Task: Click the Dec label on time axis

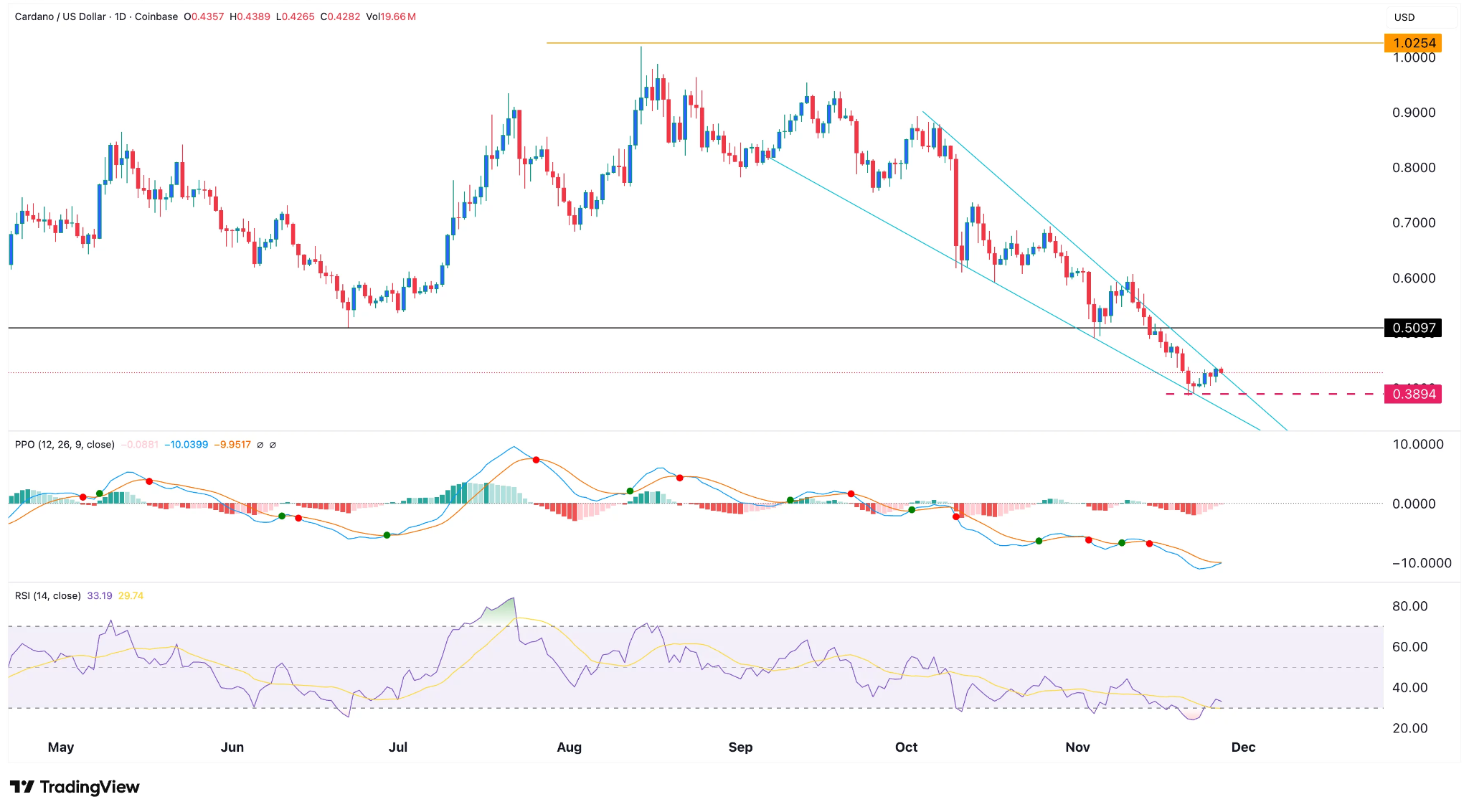Action: pyautogui.click(x=1242, y=747)
